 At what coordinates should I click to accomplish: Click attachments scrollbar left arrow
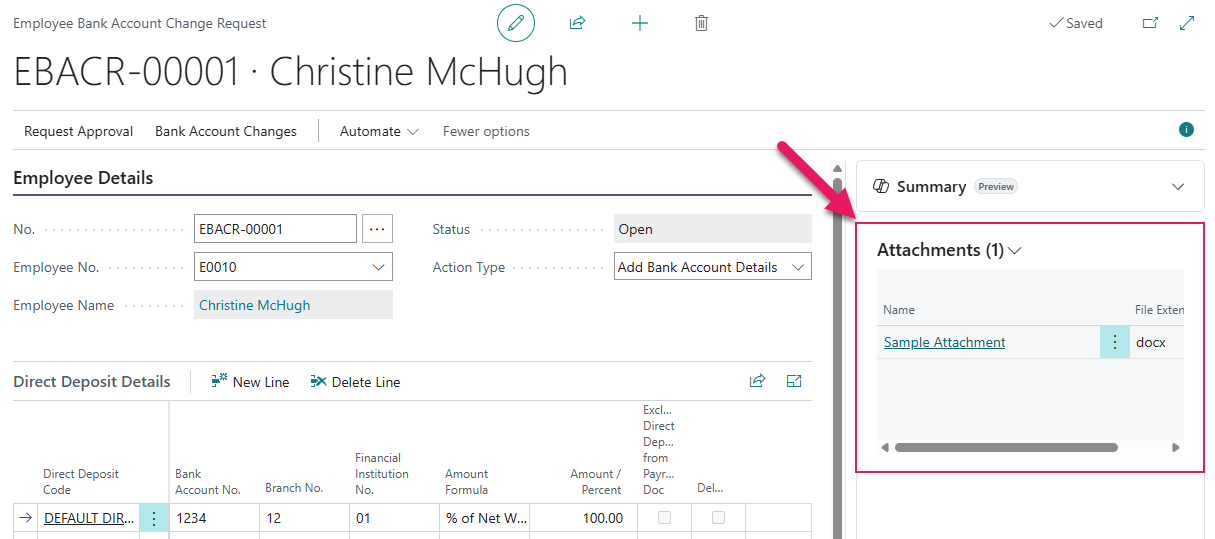click(885, 447)
